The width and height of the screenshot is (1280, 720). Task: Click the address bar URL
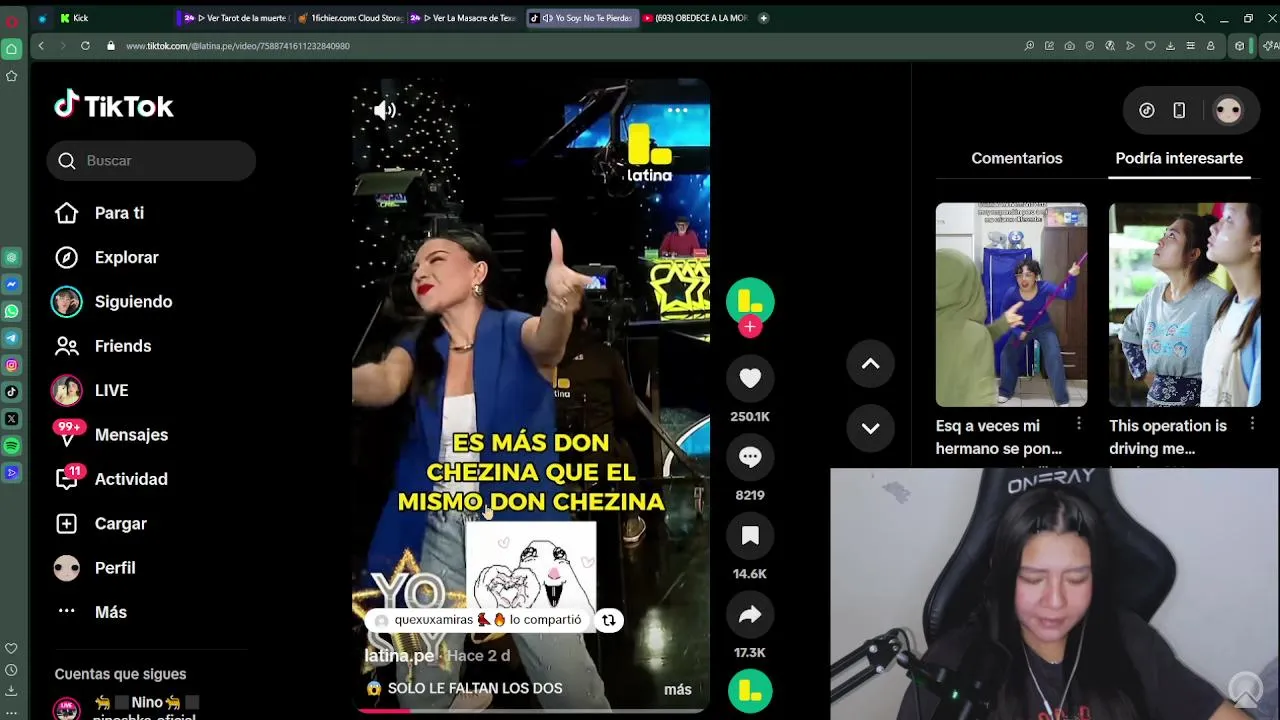click(x=238, y=46)
